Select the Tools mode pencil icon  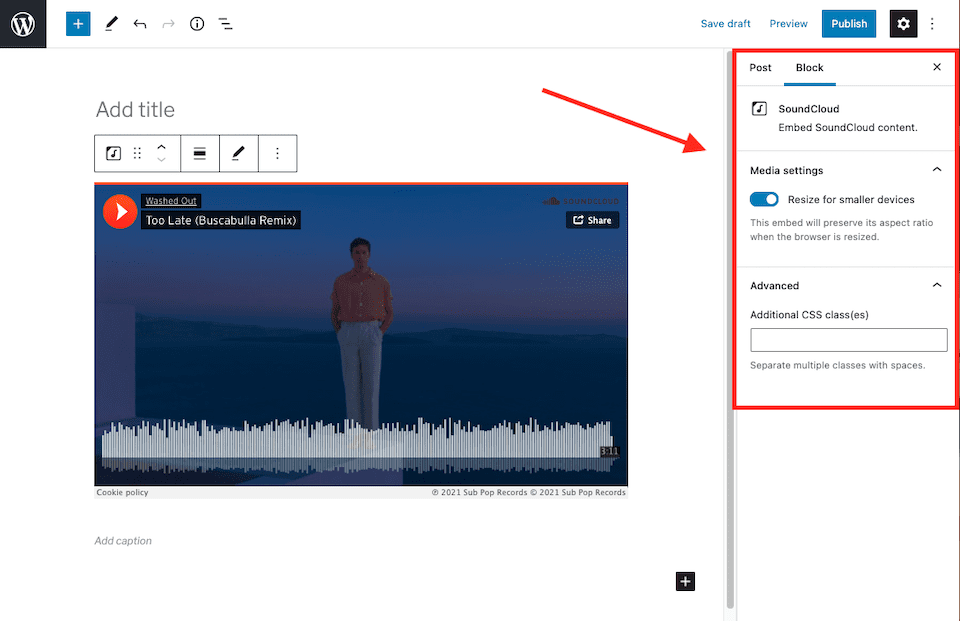pyautogui.click(x=111, y=23)
